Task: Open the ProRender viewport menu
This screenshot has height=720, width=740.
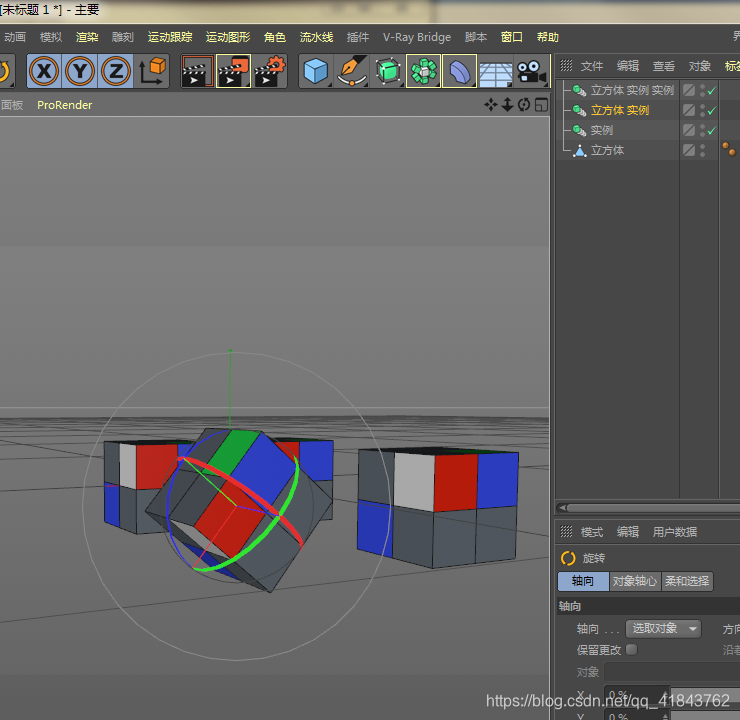Action: (65, 105)
